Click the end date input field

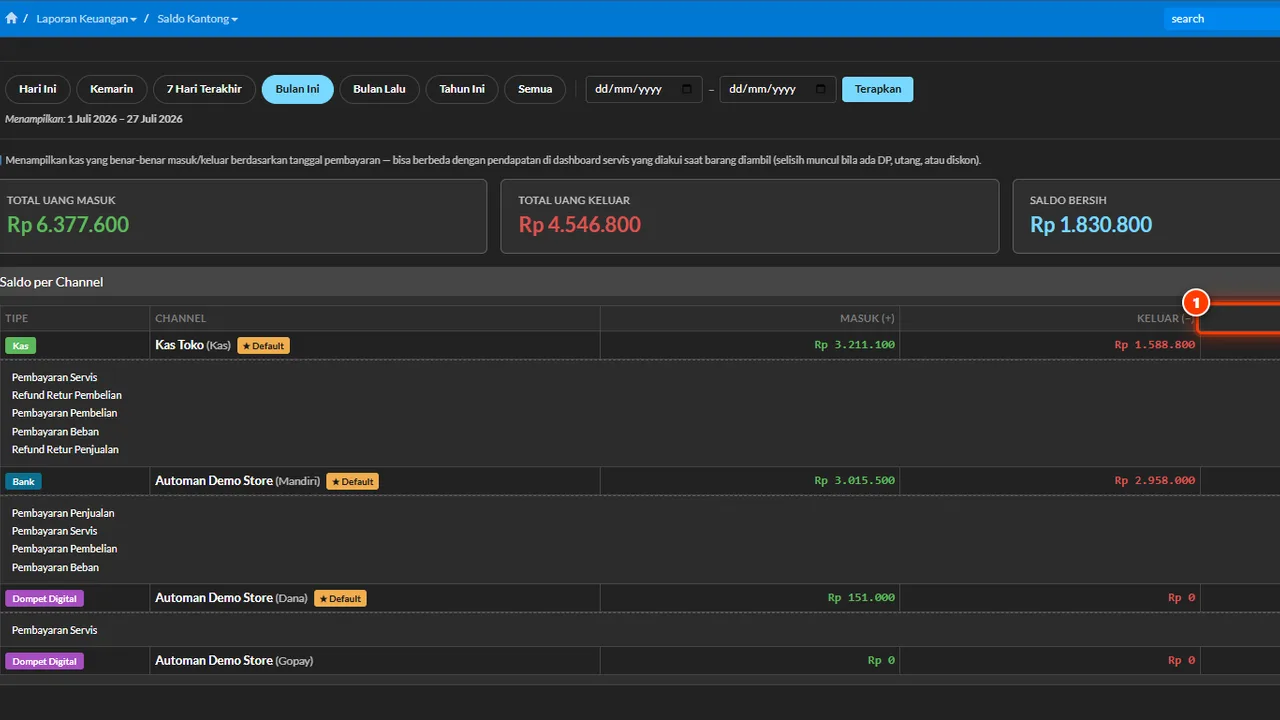click(777, 89)
